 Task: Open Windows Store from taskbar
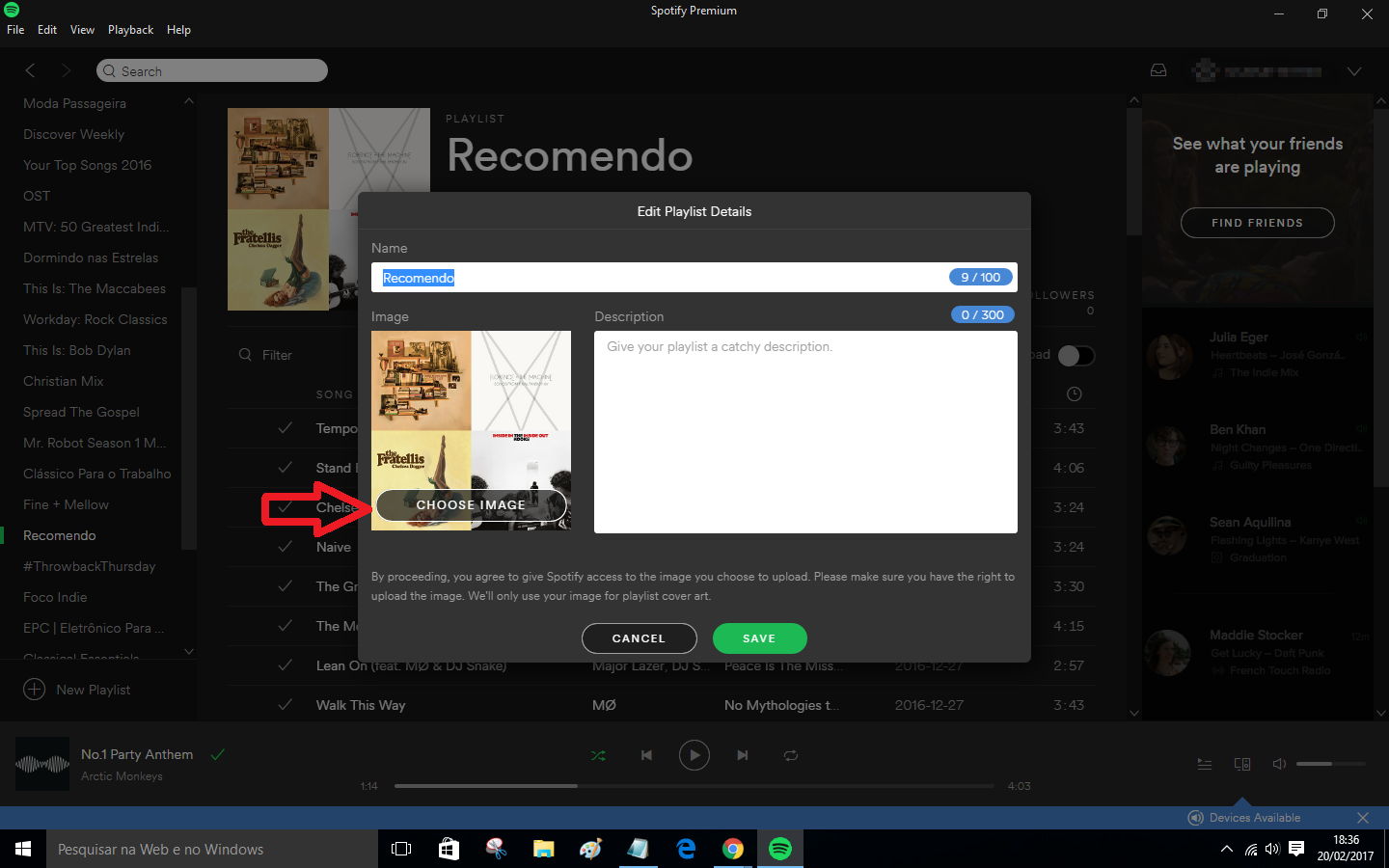[x=449, y=849]
